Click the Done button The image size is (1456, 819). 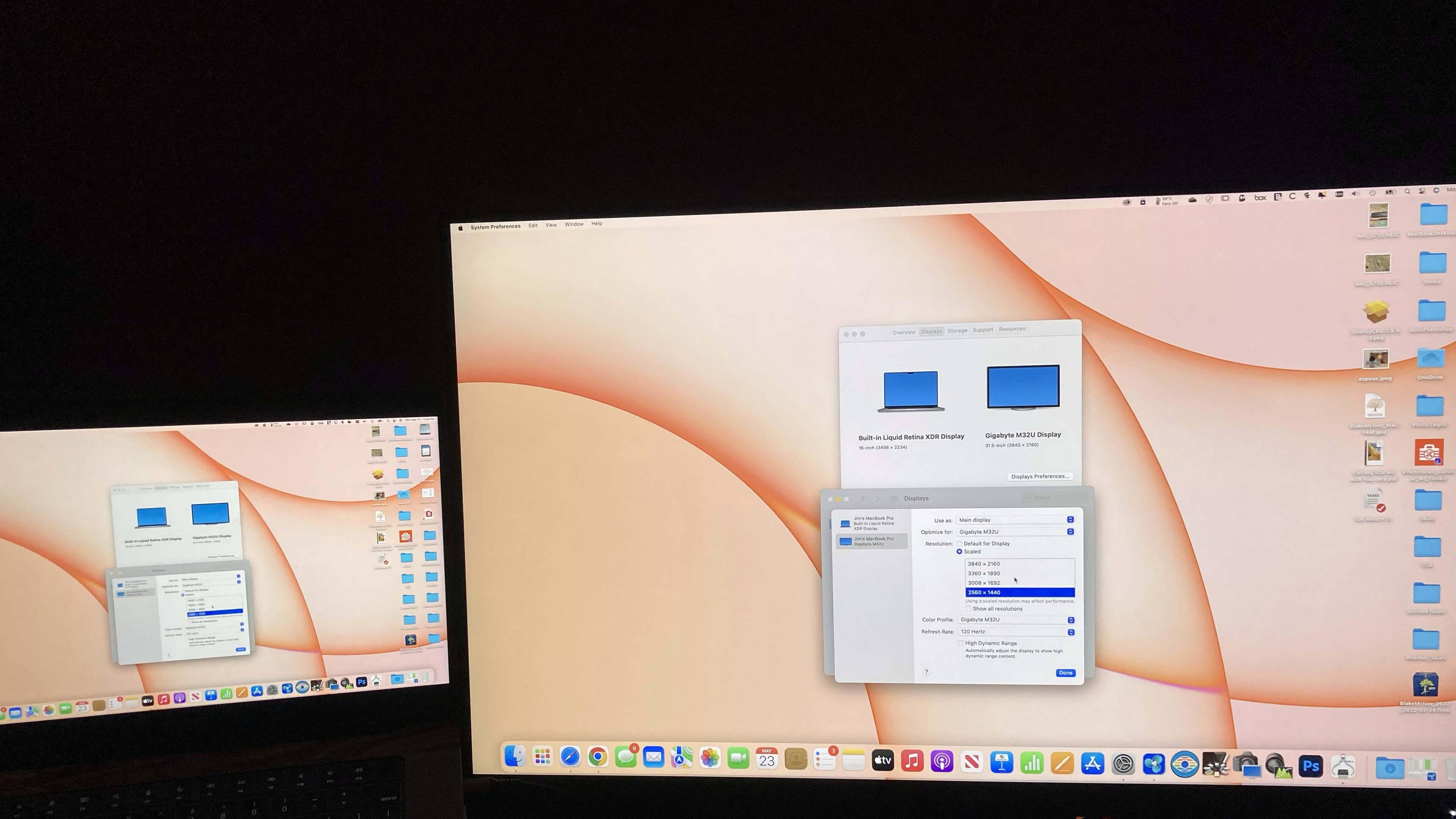[1065, 673]
